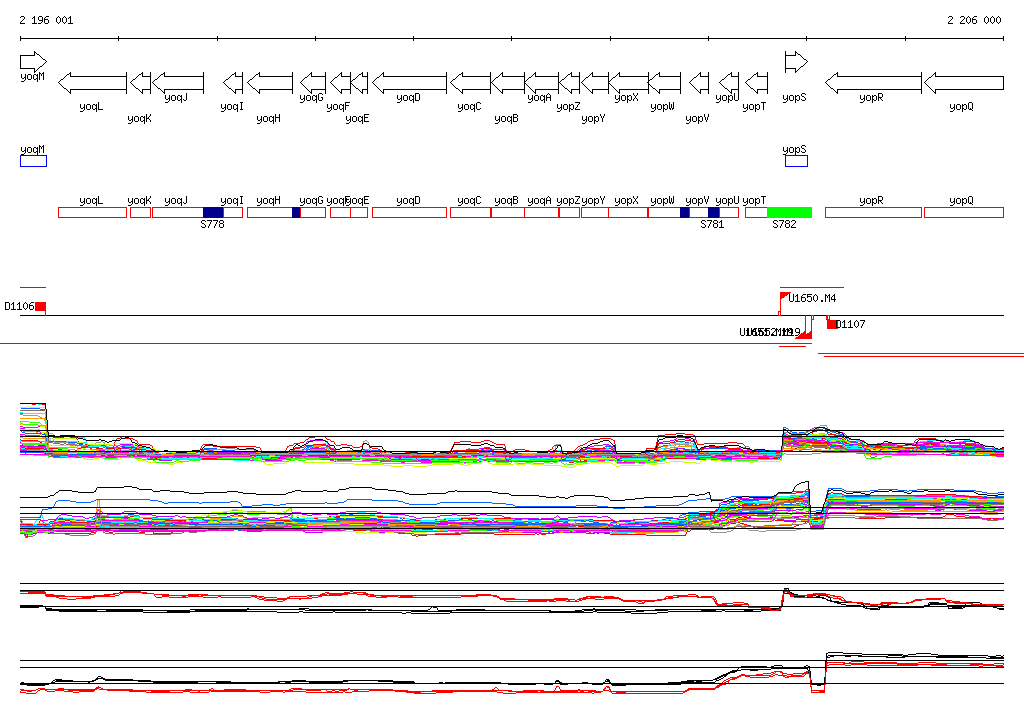The image size is (1024, 714).
Task: Click the dark blue S778 segment
Action: (x=213, y=212)
